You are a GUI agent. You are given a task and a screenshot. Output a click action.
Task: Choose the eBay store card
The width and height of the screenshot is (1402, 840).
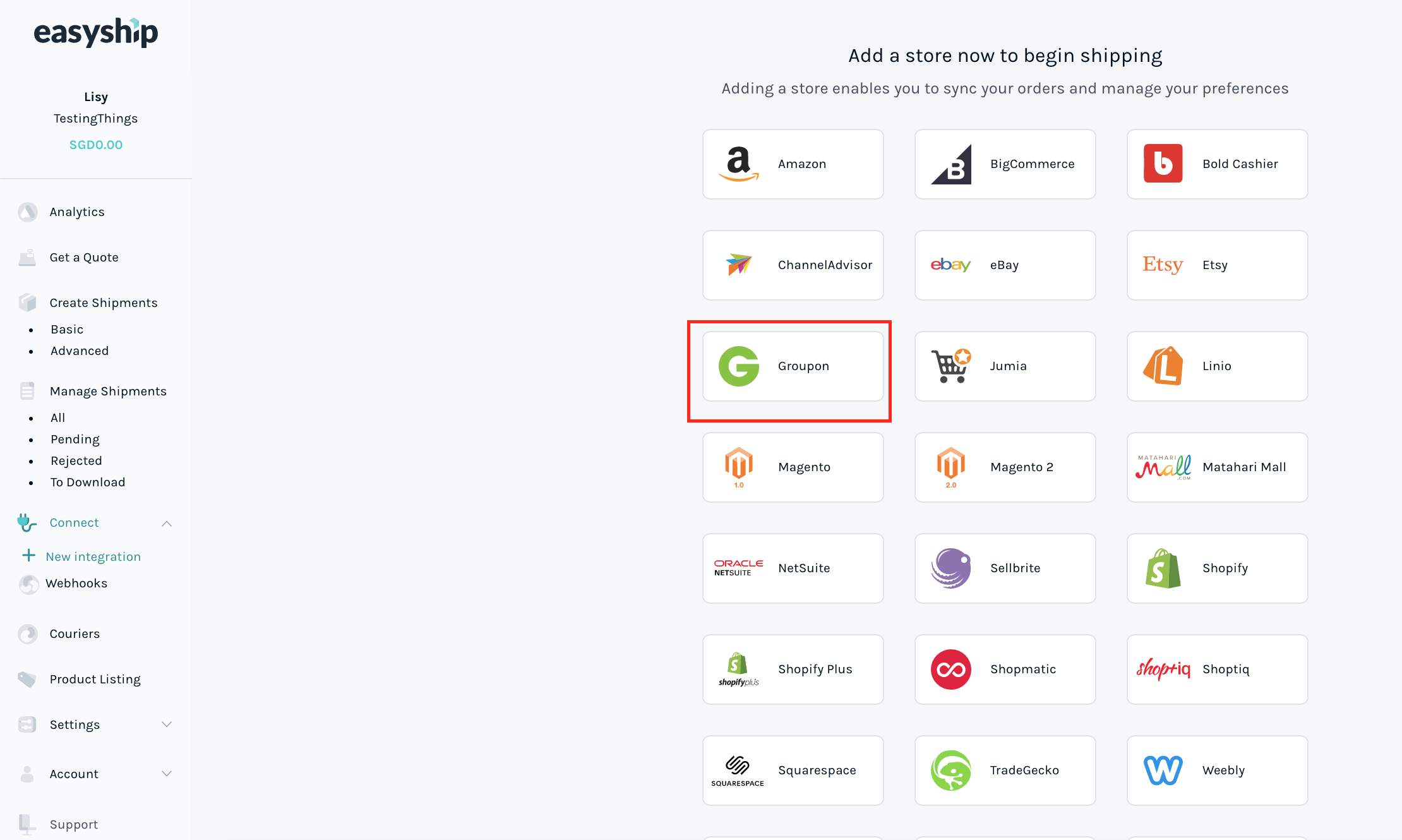tap(1005, 265)
